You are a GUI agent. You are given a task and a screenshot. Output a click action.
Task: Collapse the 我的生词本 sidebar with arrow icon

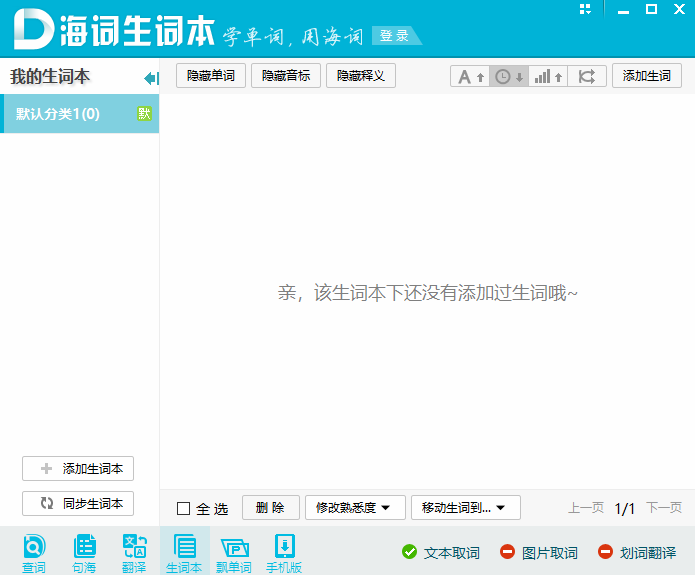point(151,78)
